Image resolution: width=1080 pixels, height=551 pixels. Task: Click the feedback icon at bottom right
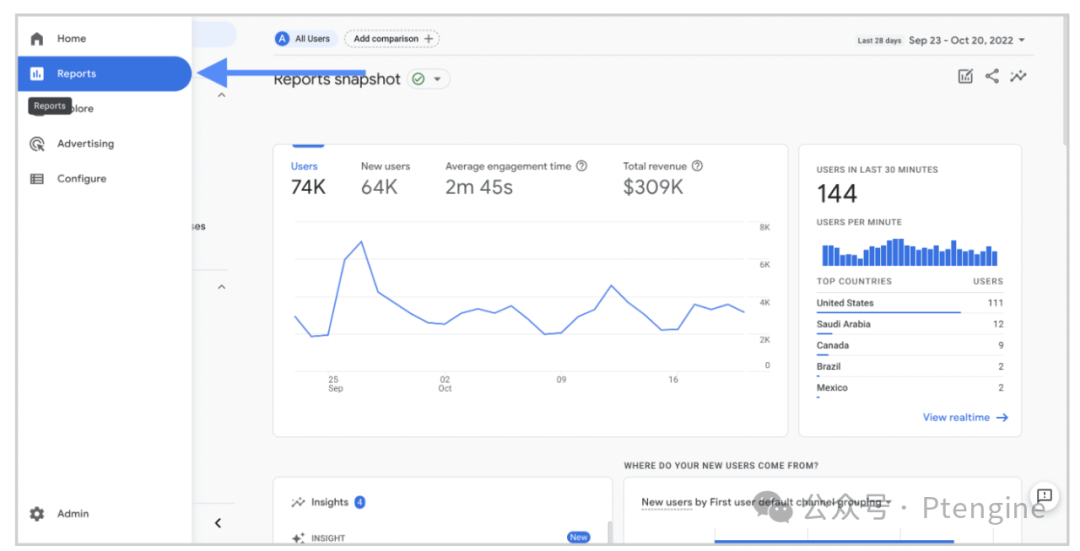(x=1044, y=495)
